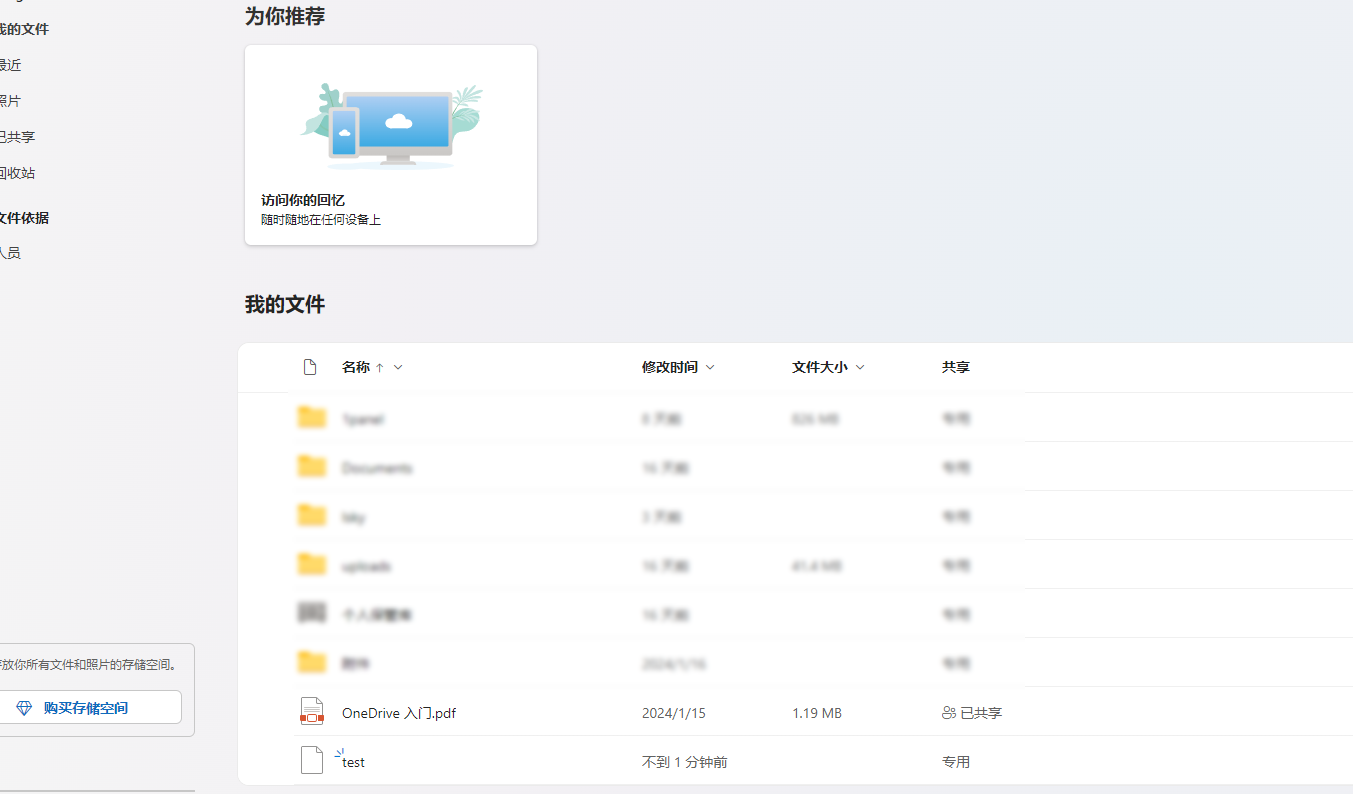Click the uploads folder icon
This screenshot has height=794, width=1353.
(312, 565)
